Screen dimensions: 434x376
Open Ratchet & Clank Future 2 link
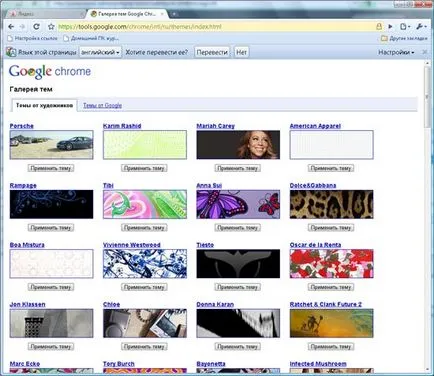coord(326,304)
